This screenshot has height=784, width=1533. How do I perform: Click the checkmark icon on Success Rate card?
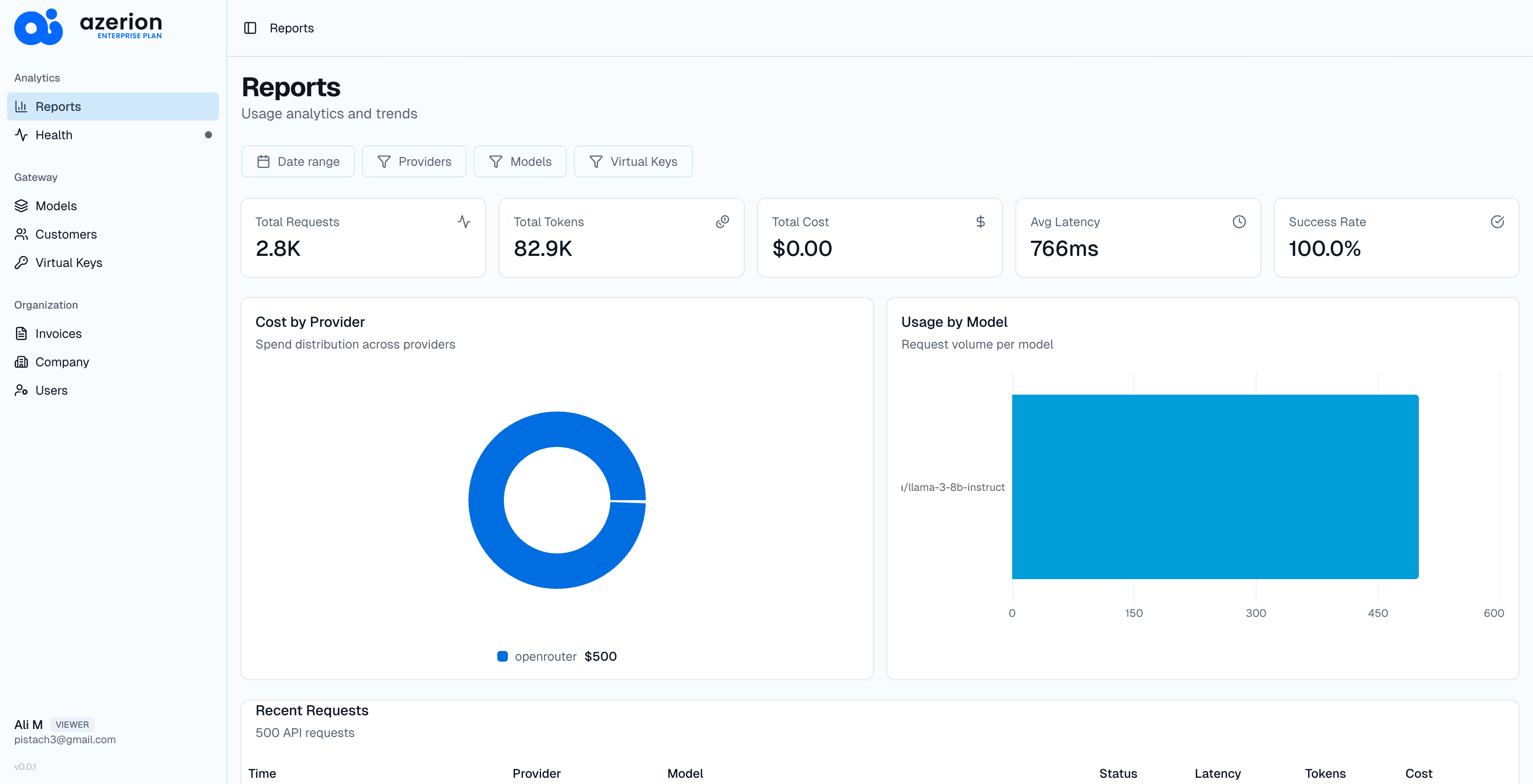click(x=1498, y=222)
